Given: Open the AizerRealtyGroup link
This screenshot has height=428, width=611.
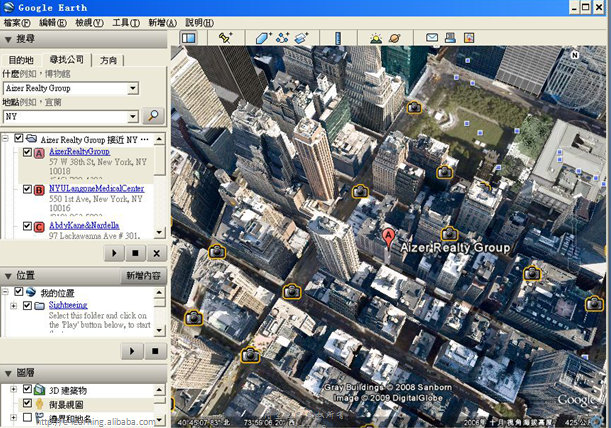Looking at the screenshot, I should click(79, 152).
